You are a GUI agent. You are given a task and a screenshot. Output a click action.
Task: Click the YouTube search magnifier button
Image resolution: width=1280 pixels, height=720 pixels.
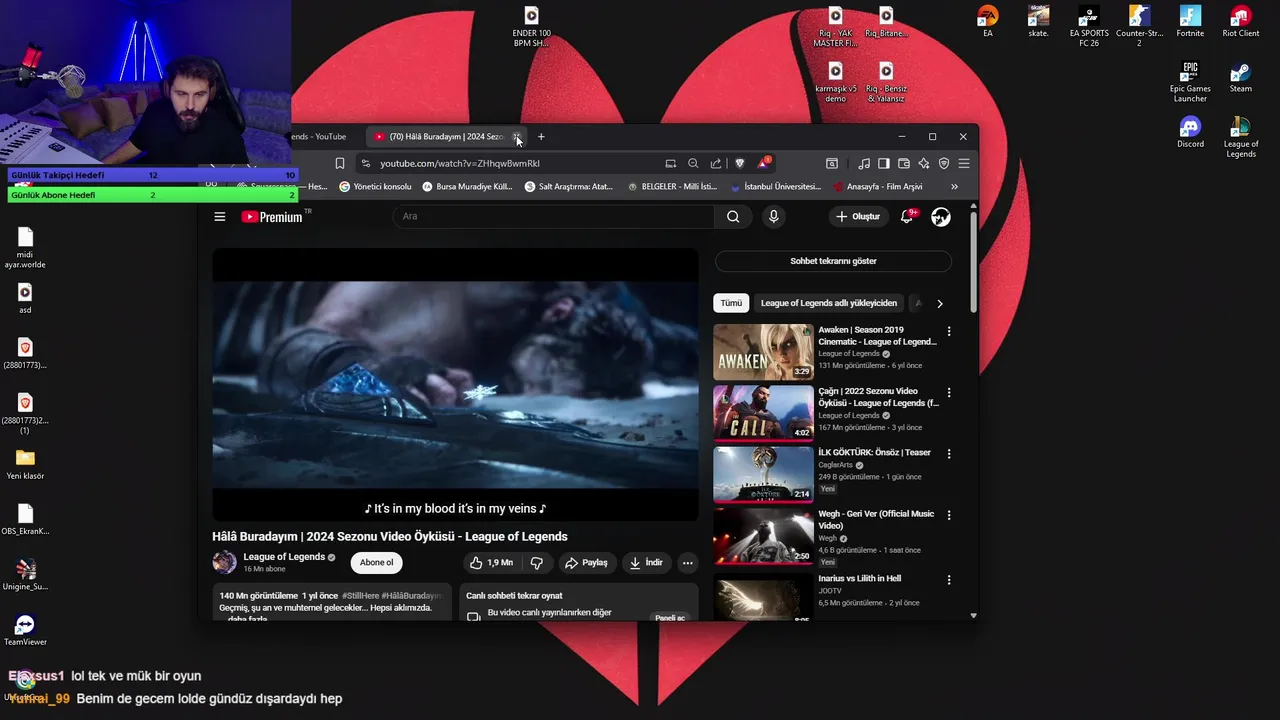(733, 217)
